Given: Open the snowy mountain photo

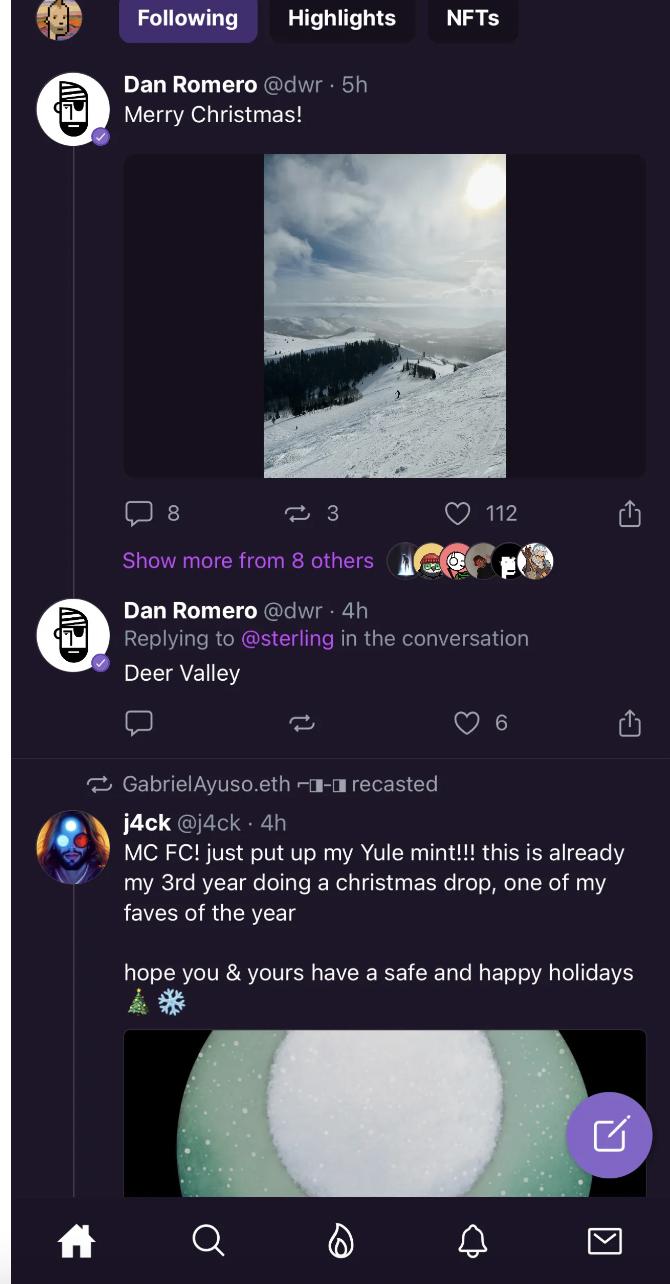Looking at the screenshot, I should pyautogui.click(x=385, y=316).
